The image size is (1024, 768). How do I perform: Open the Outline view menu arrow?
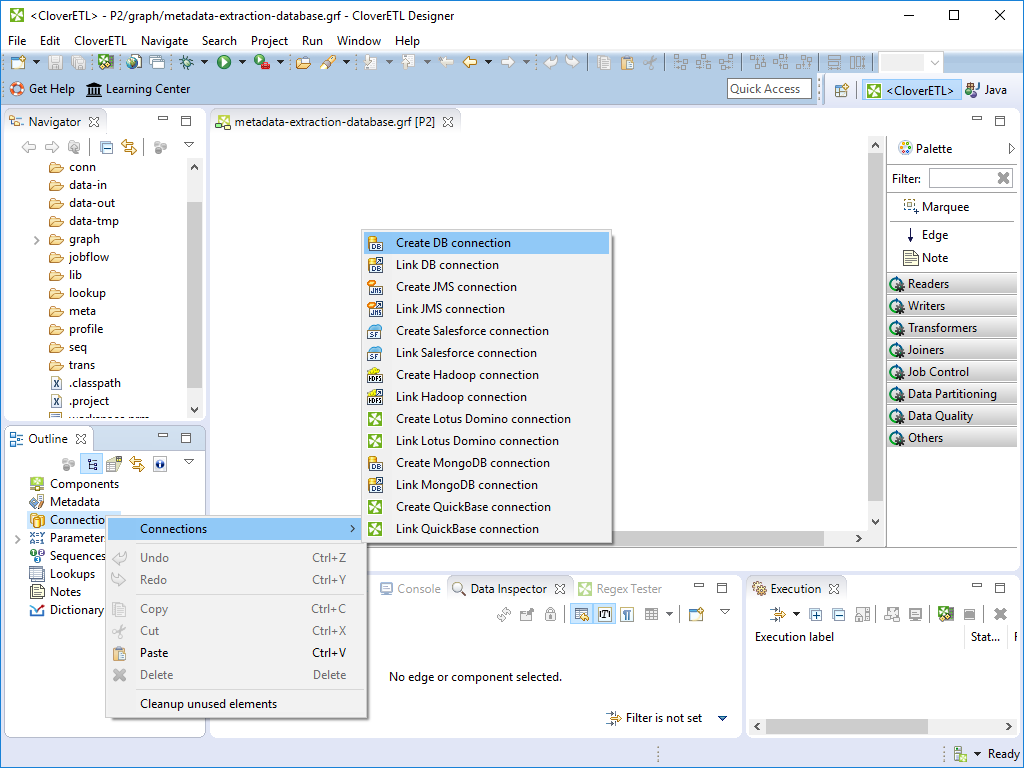pos(189,462)
